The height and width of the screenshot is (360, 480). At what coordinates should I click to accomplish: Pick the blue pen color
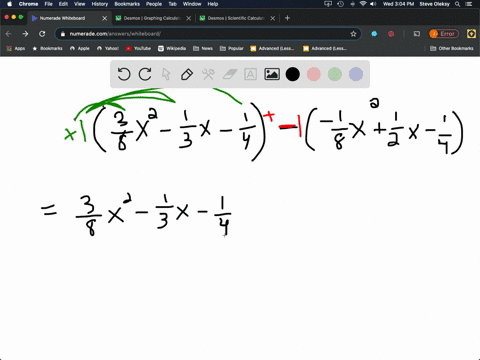coord(356,74)
